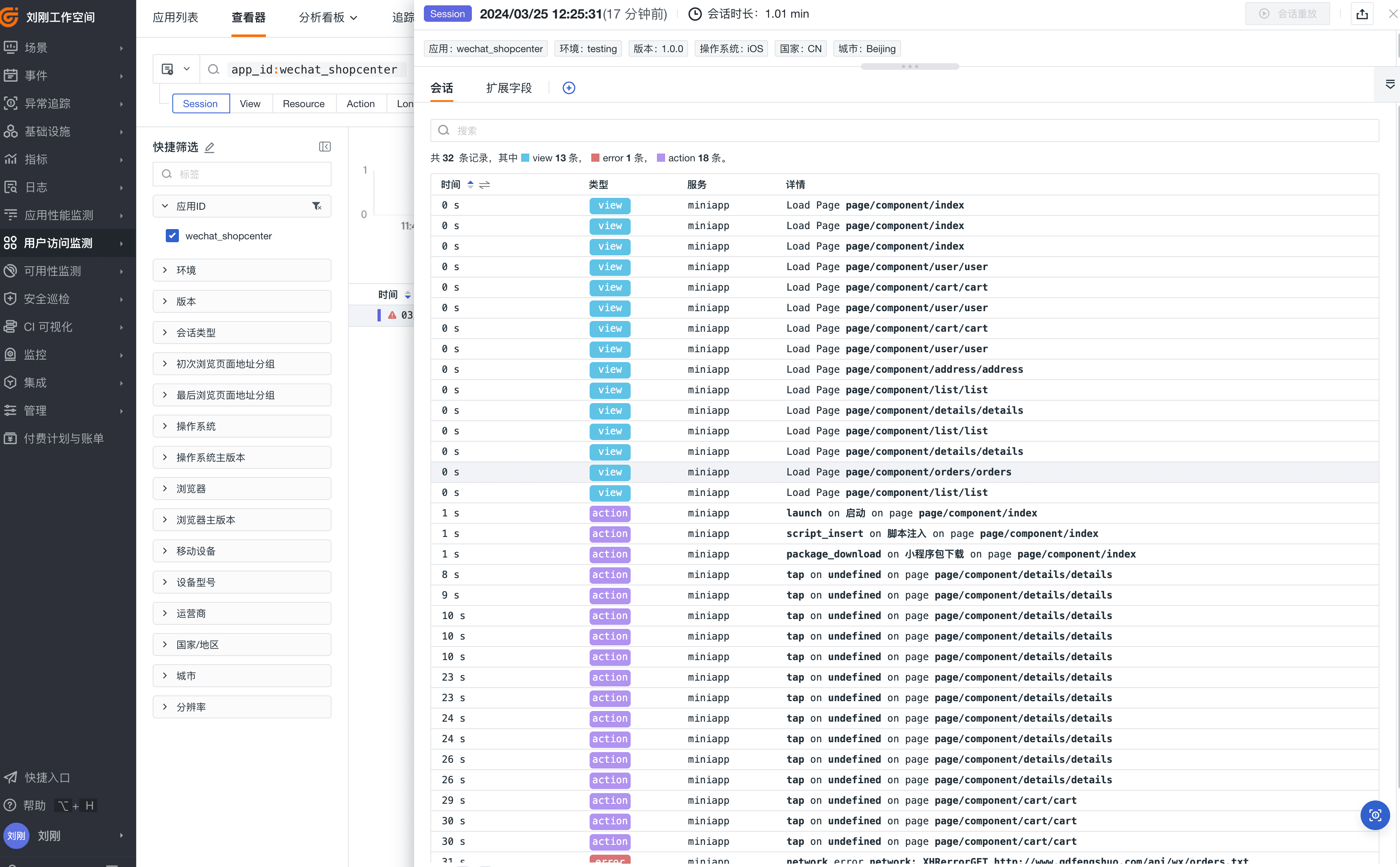Click the plus icon beside 扩展字段 tab
This screenshot has width=1400, height=867.
[568, 88]
